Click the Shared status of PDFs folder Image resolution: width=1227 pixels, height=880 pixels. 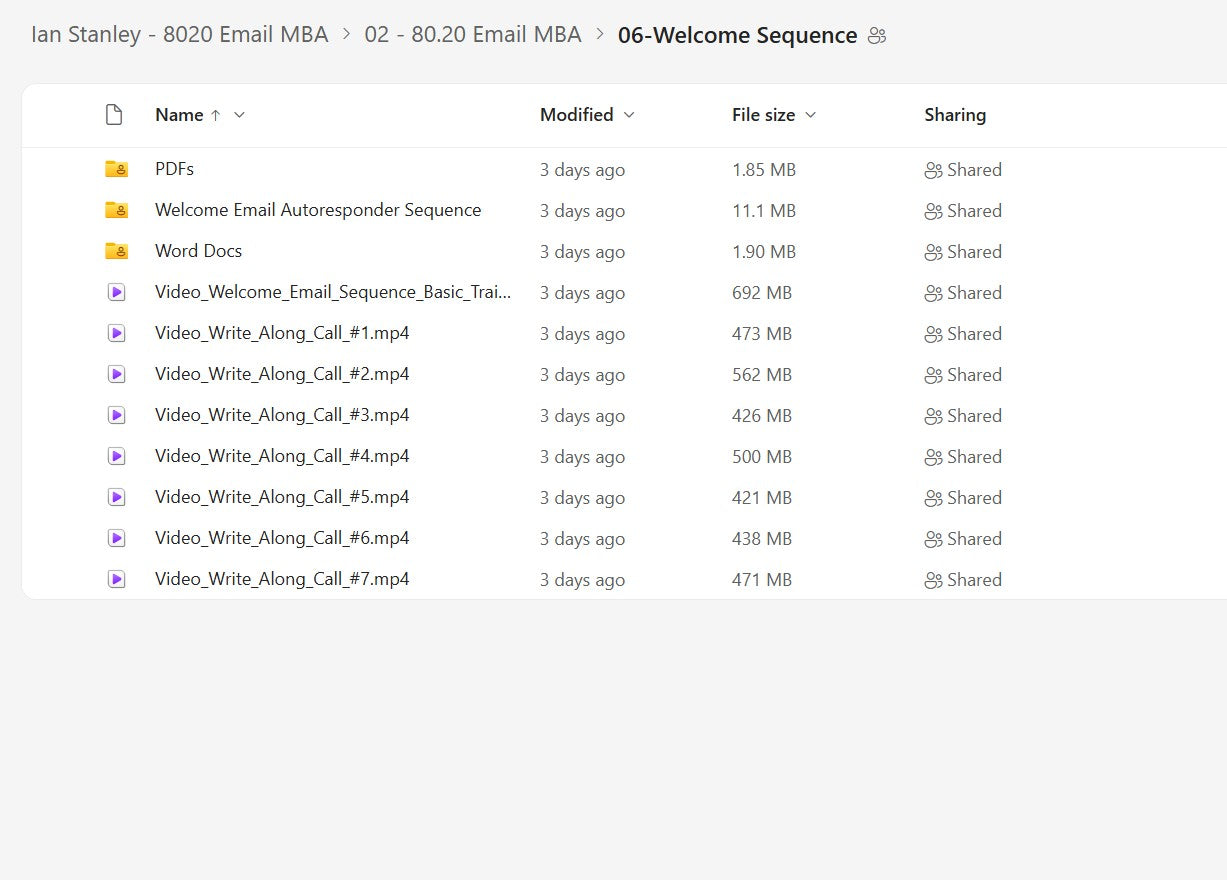click(x=963, y=170)
